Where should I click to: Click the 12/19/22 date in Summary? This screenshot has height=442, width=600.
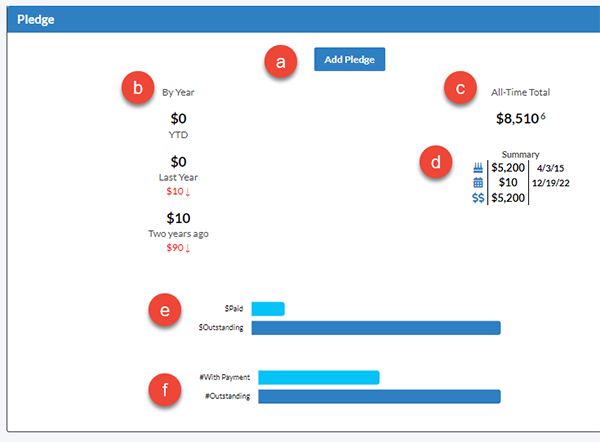[x=551, y=183]
